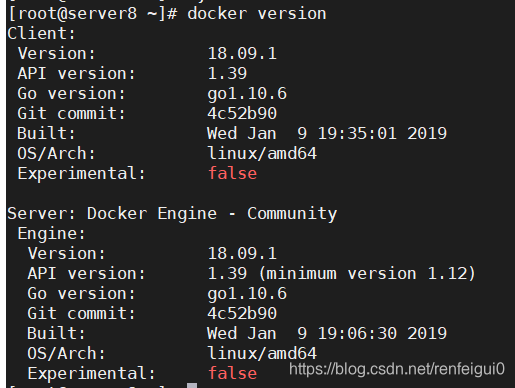Click the 'docker version' command text
This screenshot has height=388, width=515.
(257, 14)
